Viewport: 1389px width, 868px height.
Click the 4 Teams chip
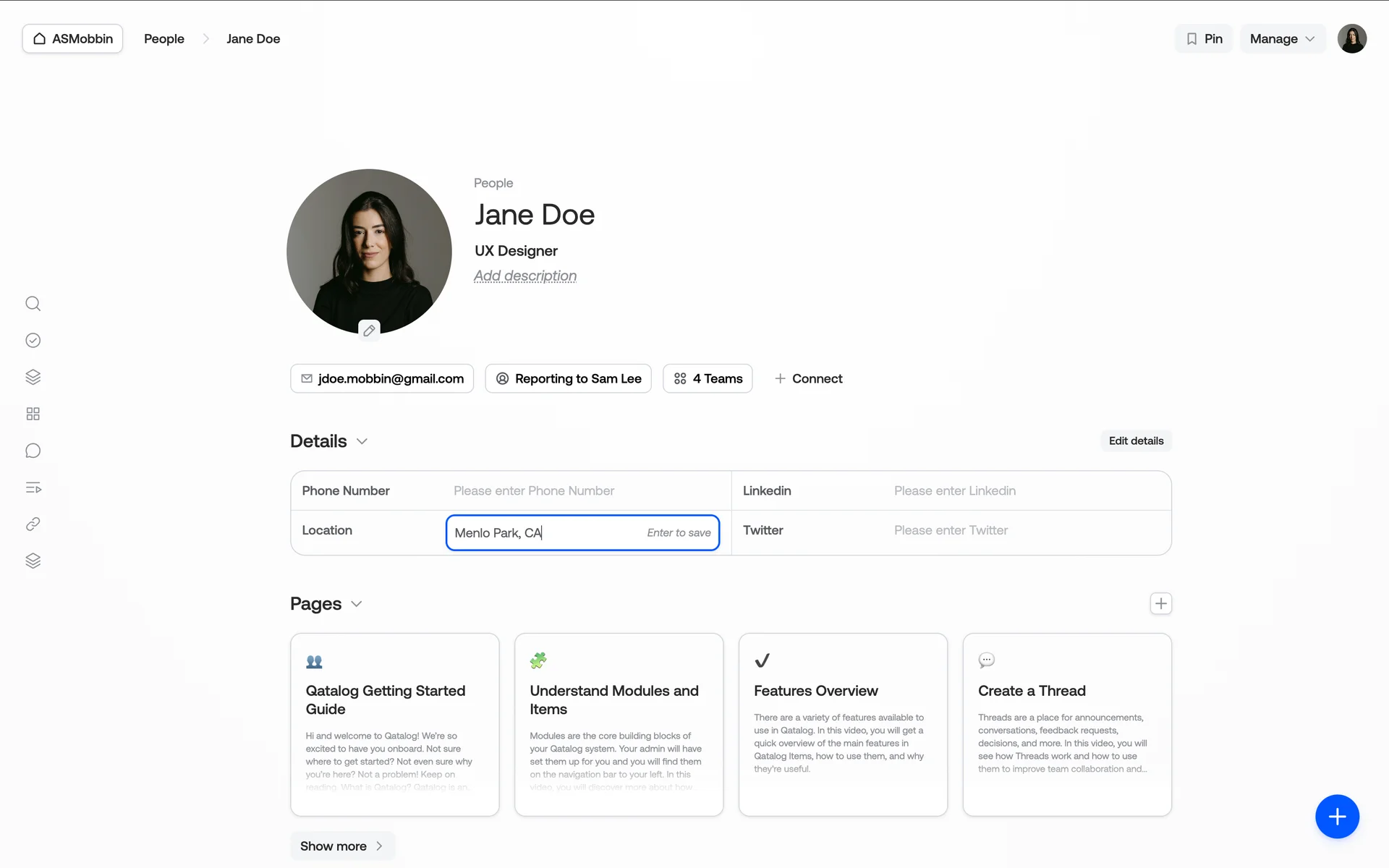(708, 379)
